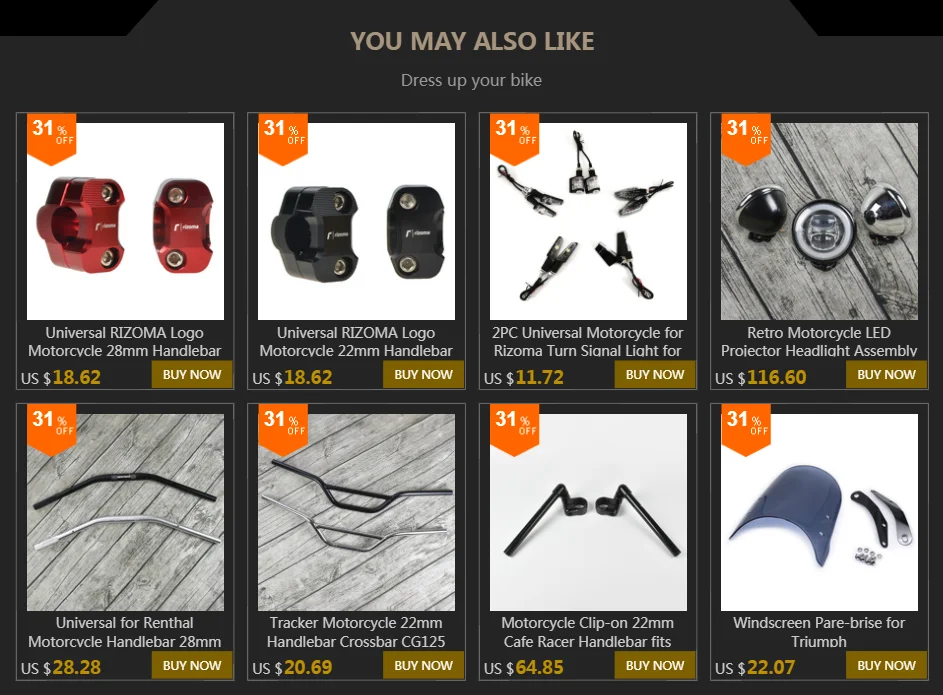
Task: View the clip-on cafe racer handlebar photo
Action: [588, 512]
